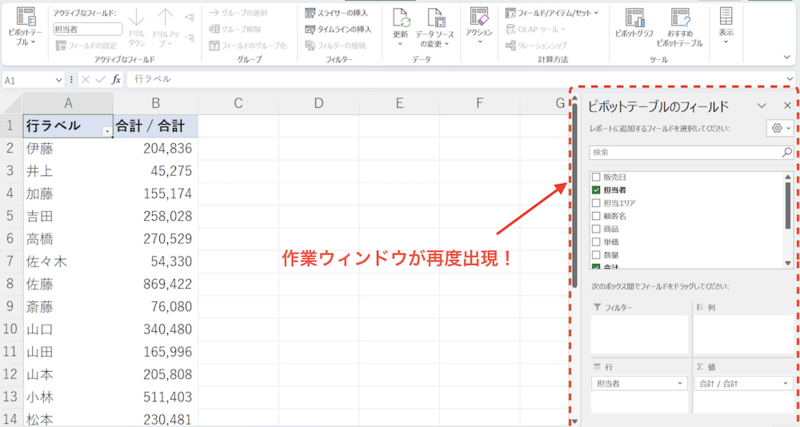Screen dimensions: 800x427
Task: Check the 商品 field checkbox
Action: [595, 229]
